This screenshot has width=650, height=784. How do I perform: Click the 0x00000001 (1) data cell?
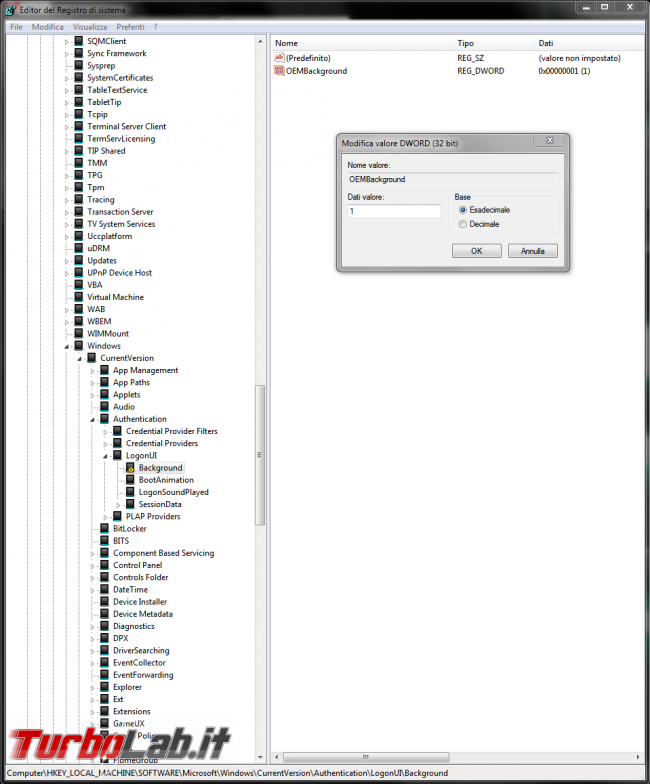click(564, 71)
